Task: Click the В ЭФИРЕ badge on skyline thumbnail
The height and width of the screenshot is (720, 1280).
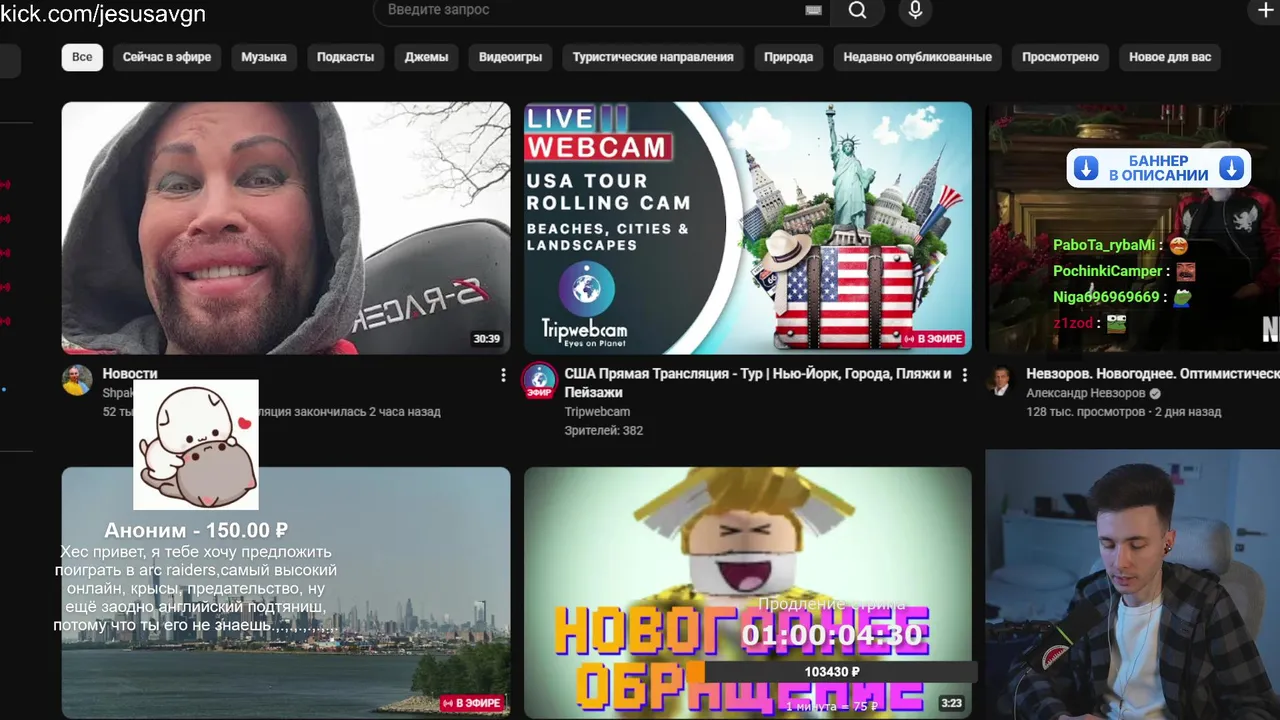Action: 471,703
